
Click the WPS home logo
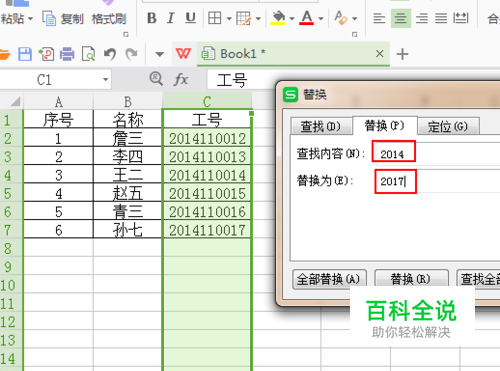click(x=183, y=54)
